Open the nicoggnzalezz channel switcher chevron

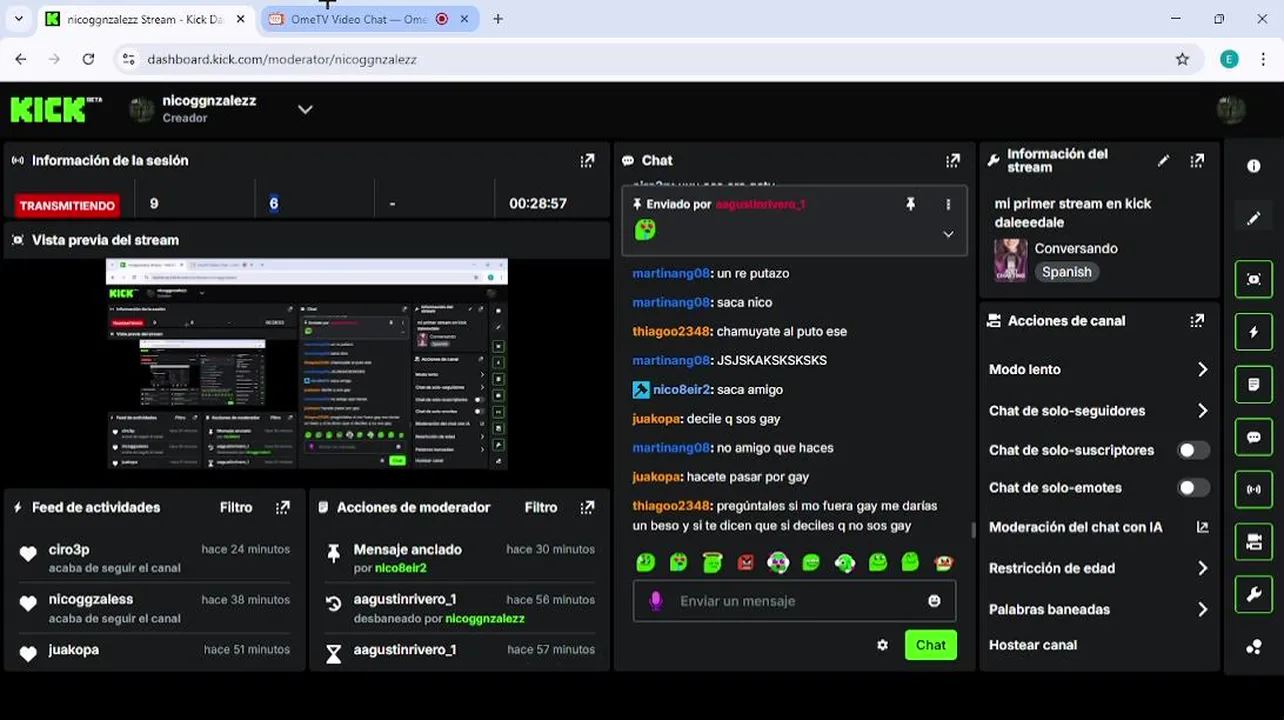pos(305,109)
